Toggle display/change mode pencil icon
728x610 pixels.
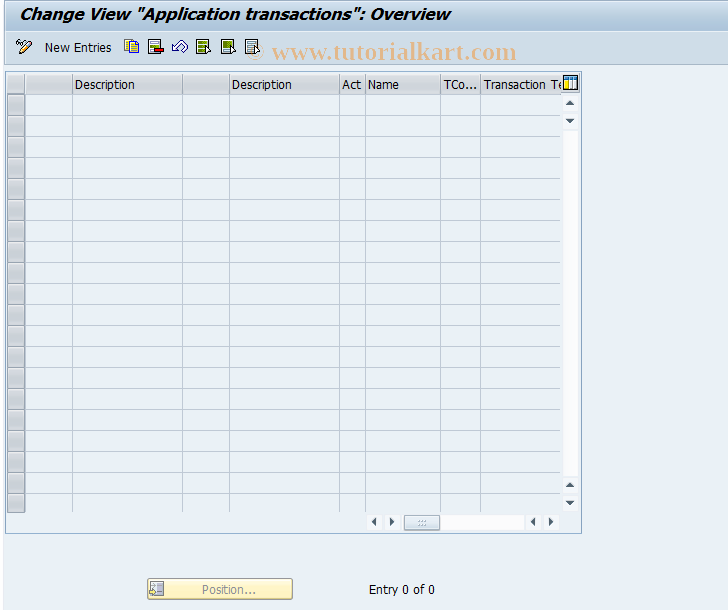click(x=23, y=47)
